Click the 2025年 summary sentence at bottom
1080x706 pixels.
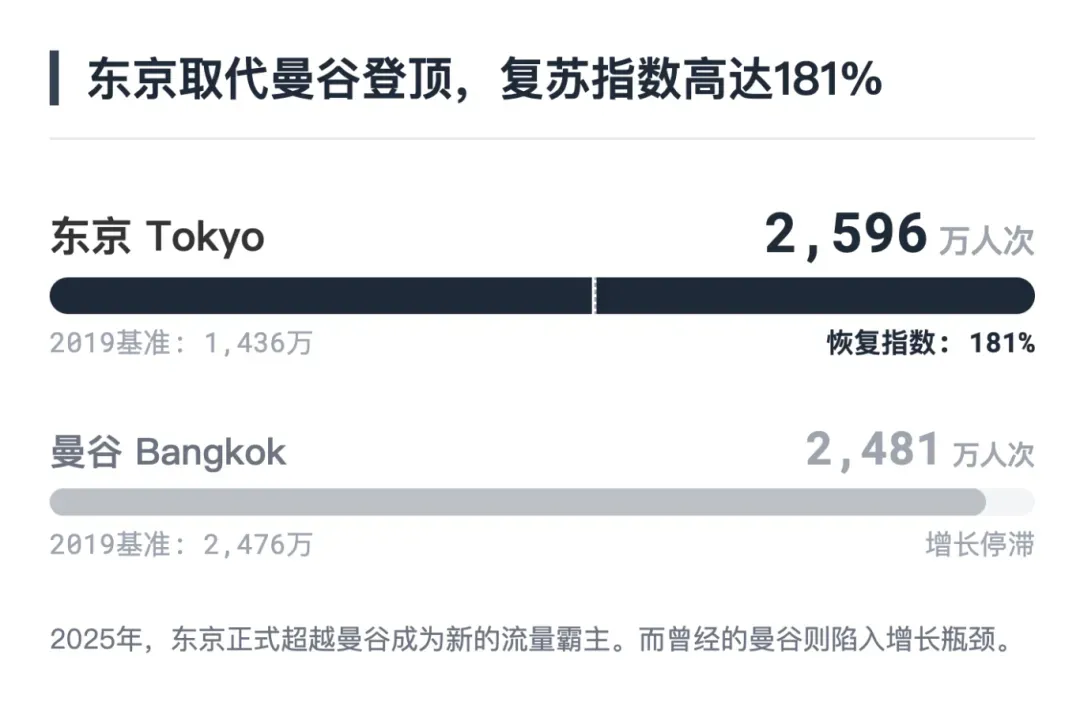point(531,639)
